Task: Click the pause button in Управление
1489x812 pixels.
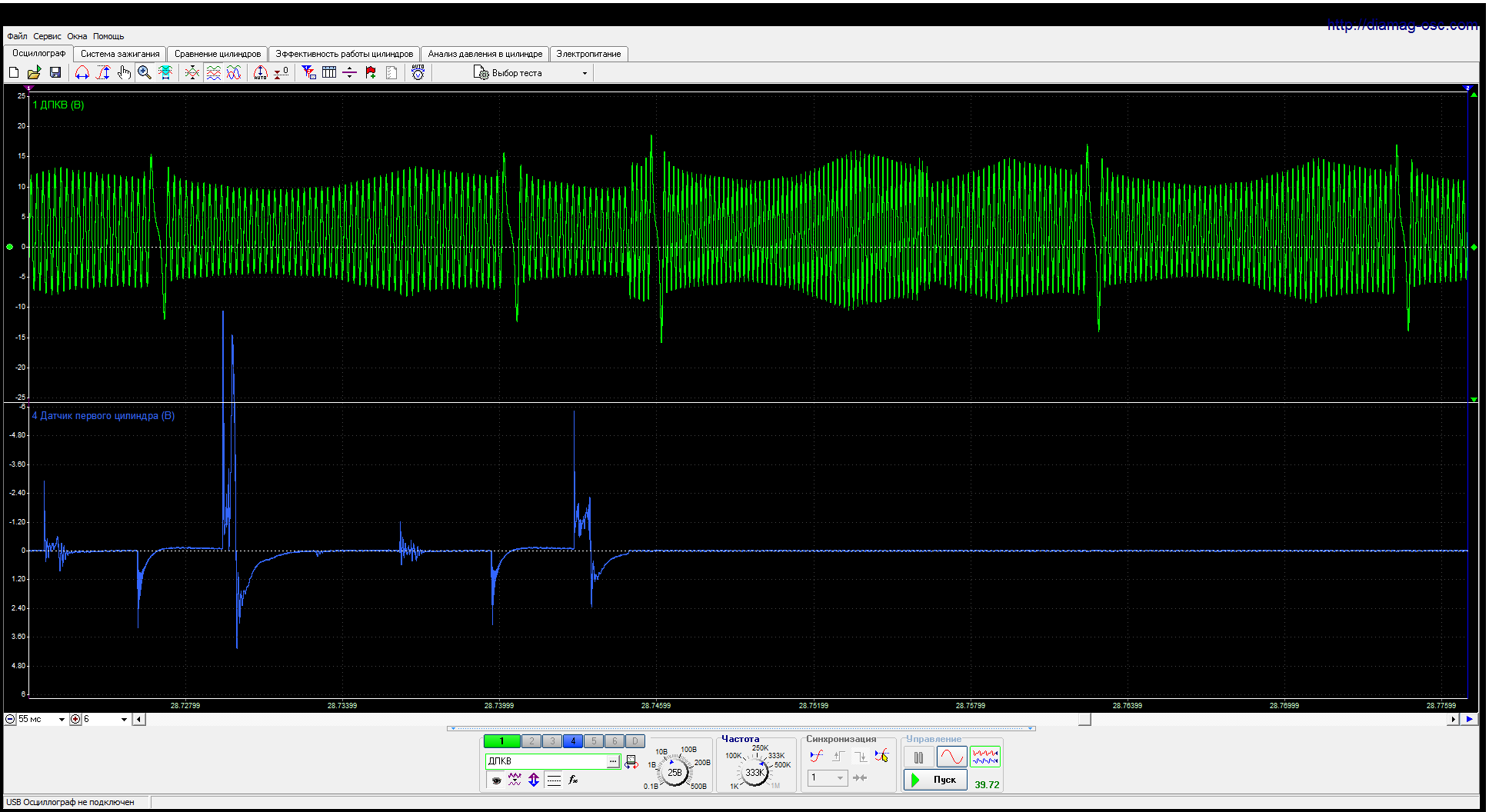Action: coord(918,757)
